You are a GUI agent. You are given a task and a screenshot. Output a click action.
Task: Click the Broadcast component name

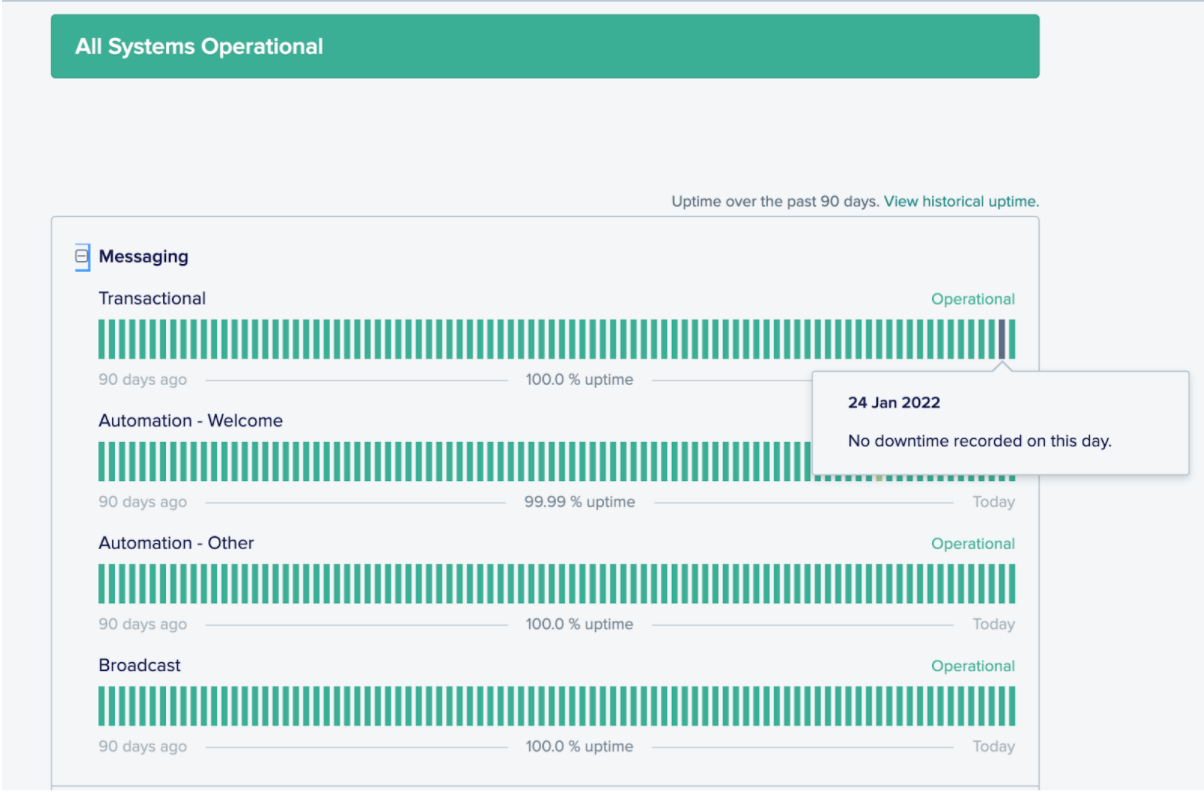(x=139, y=665)
